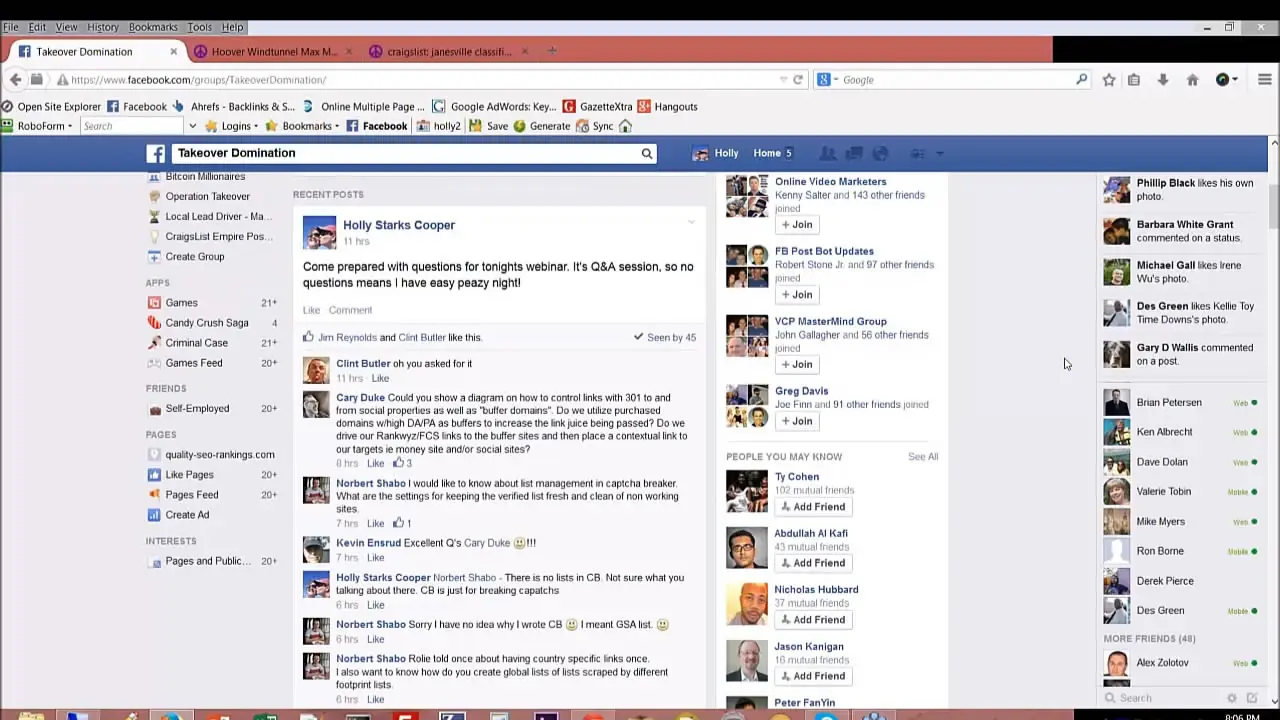Click the Firefox home icon
The width and height of the screenshot is (1280, 720).
click(x=1192, y=80)
